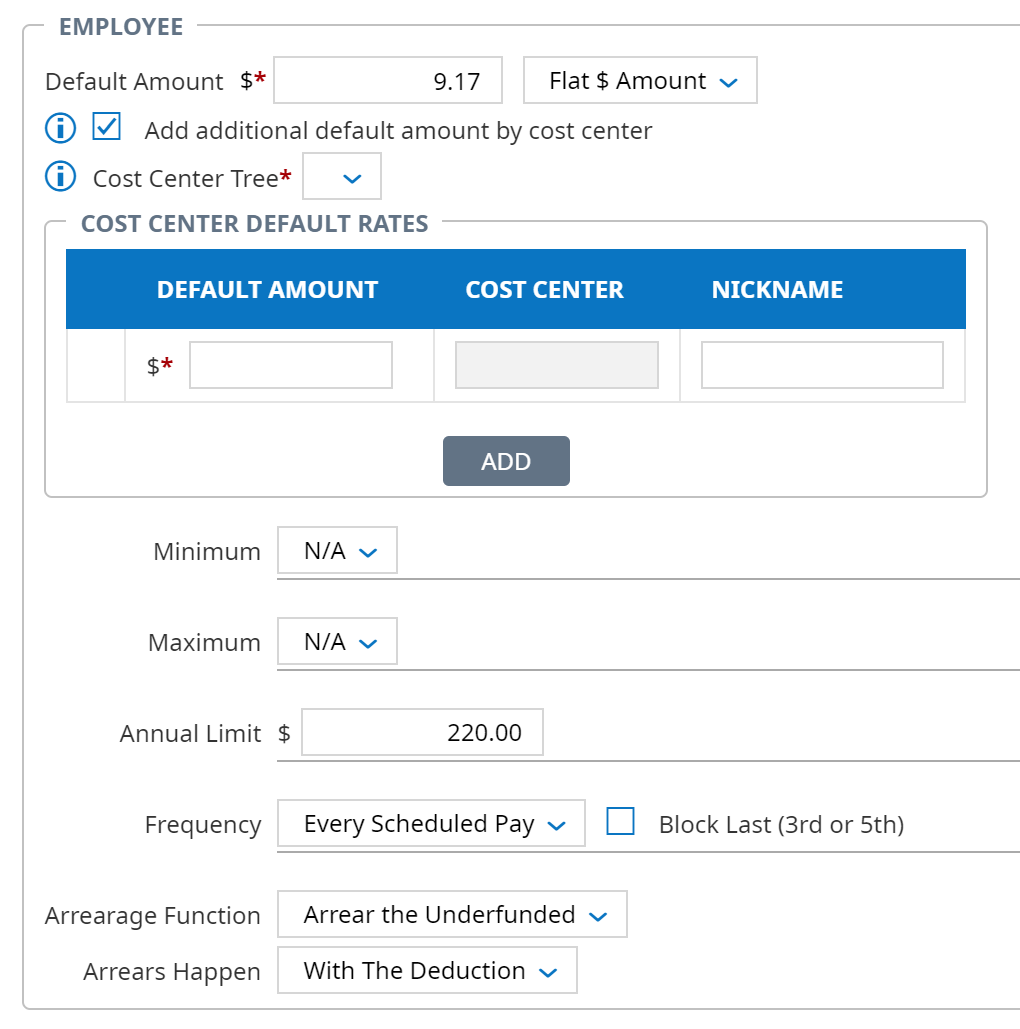
Task: Click the Nickname input field
Action: 822,365
